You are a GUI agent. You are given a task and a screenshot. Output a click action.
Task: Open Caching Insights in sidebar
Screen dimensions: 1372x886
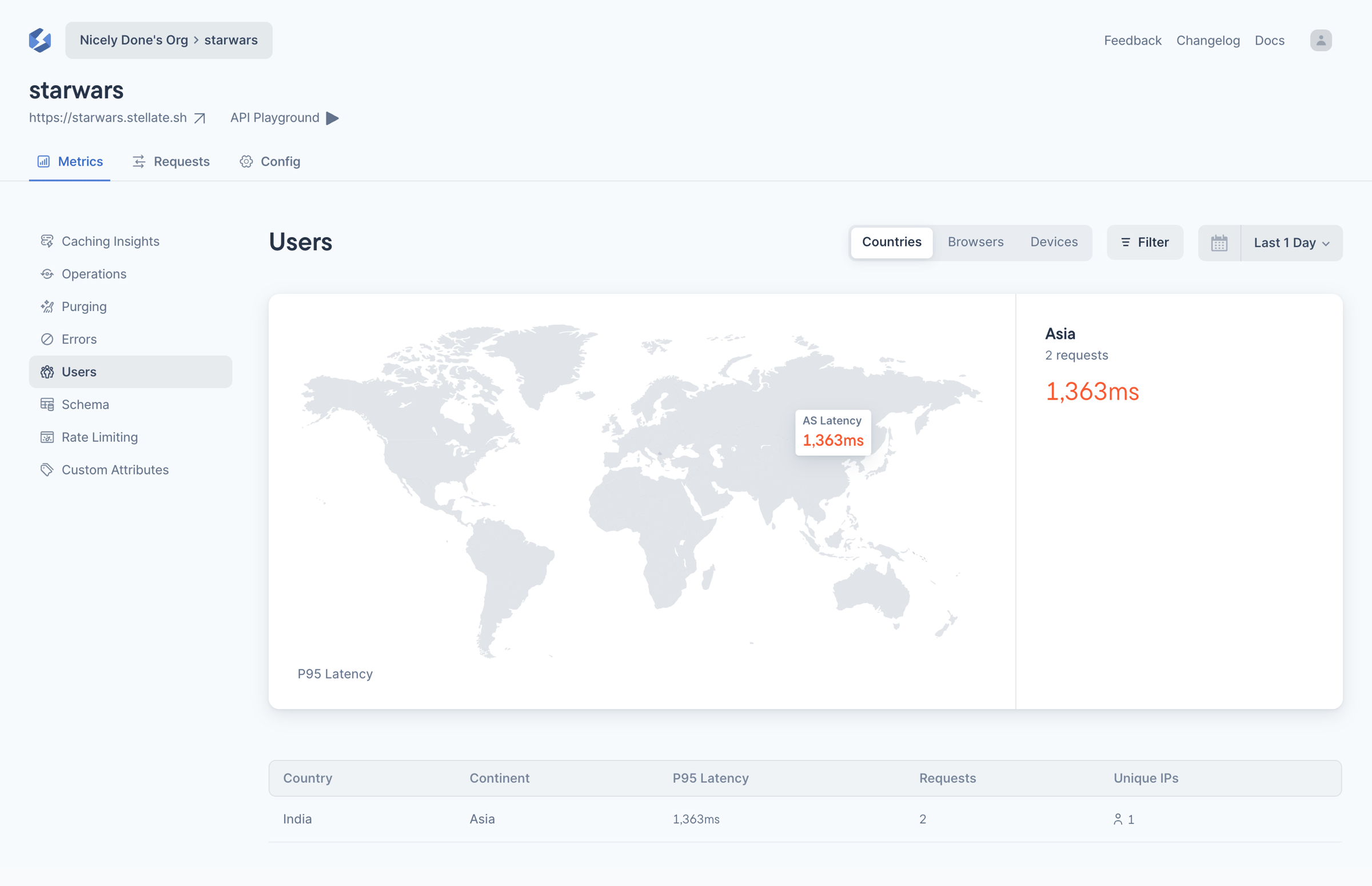click(130, 241)
